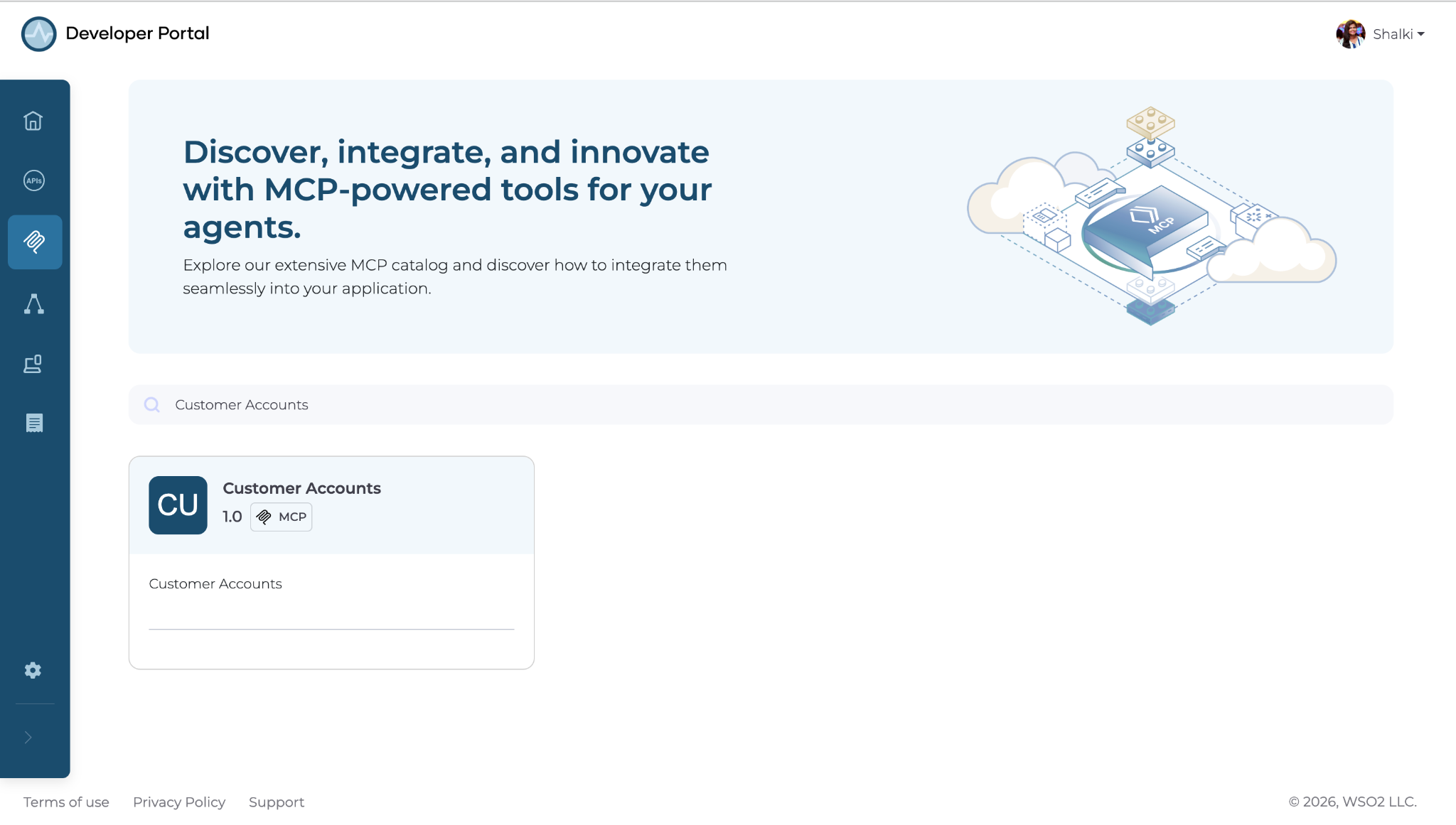Open the Shalki user dropdown menu
The image size is (1456, 825).
coord(1398,34)
